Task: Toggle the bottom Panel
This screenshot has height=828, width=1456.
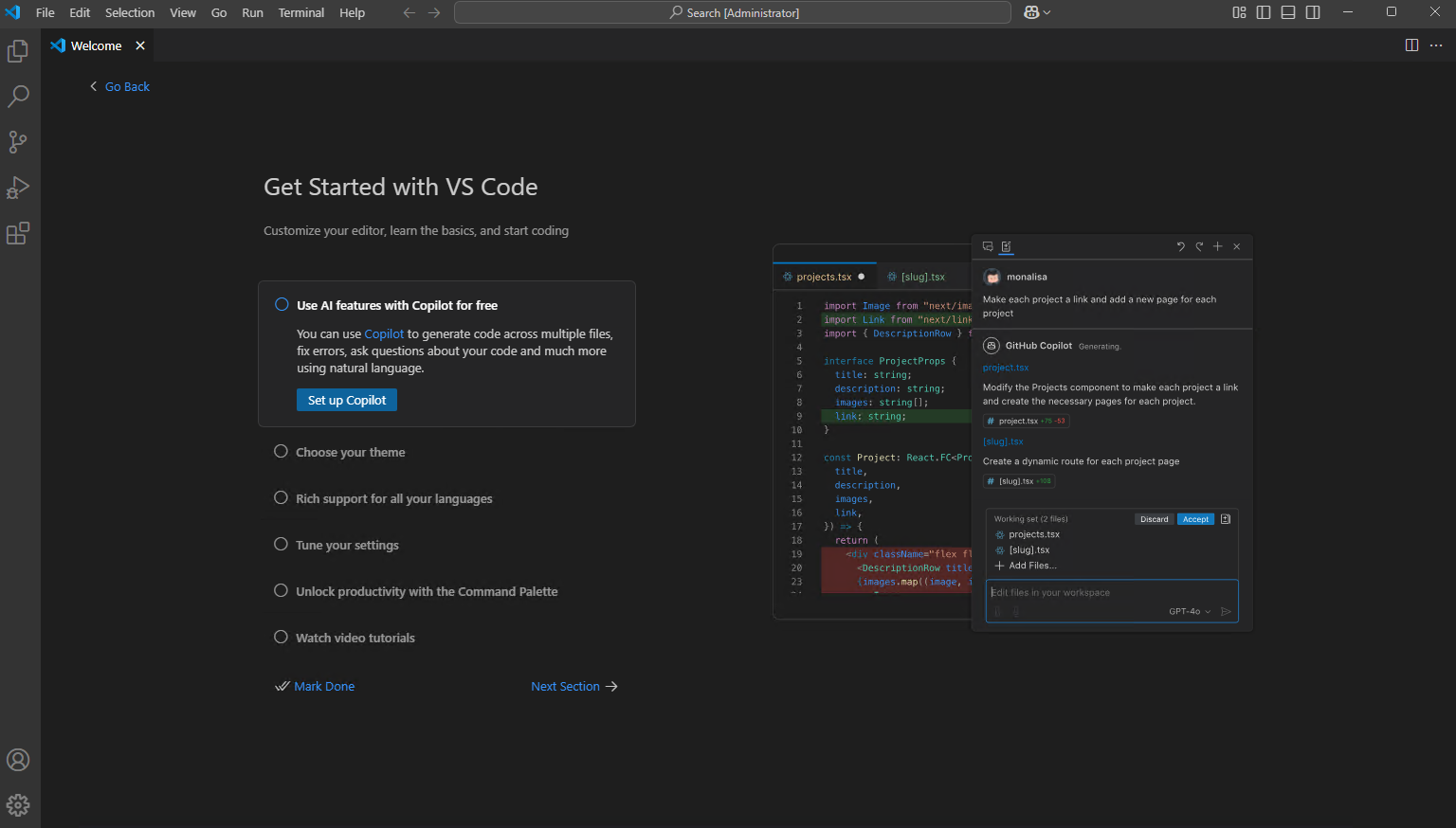Action: pos(1288,12)
